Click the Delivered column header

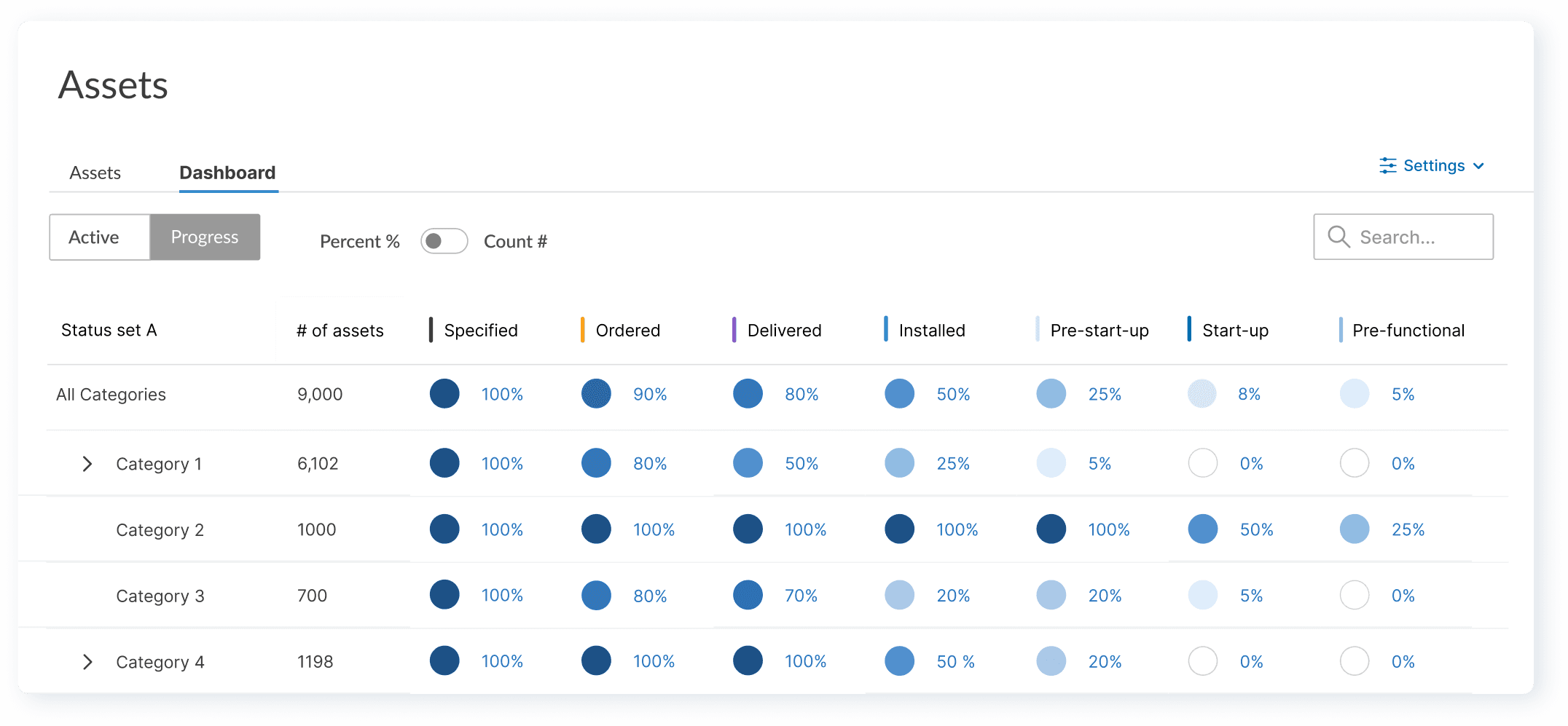785,331
